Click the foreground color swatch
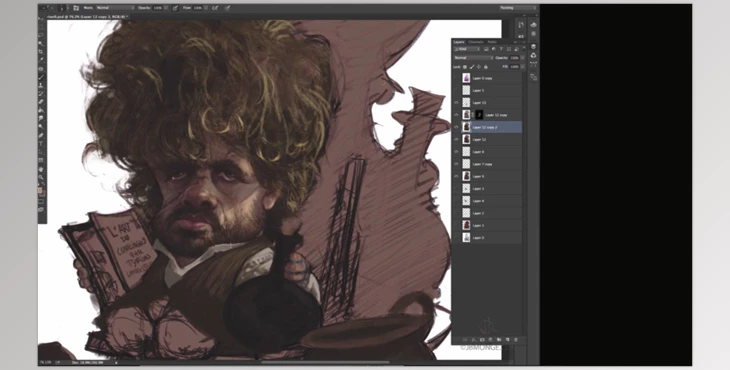The height and width of the screenshot is (370, 730). (40, 190)
